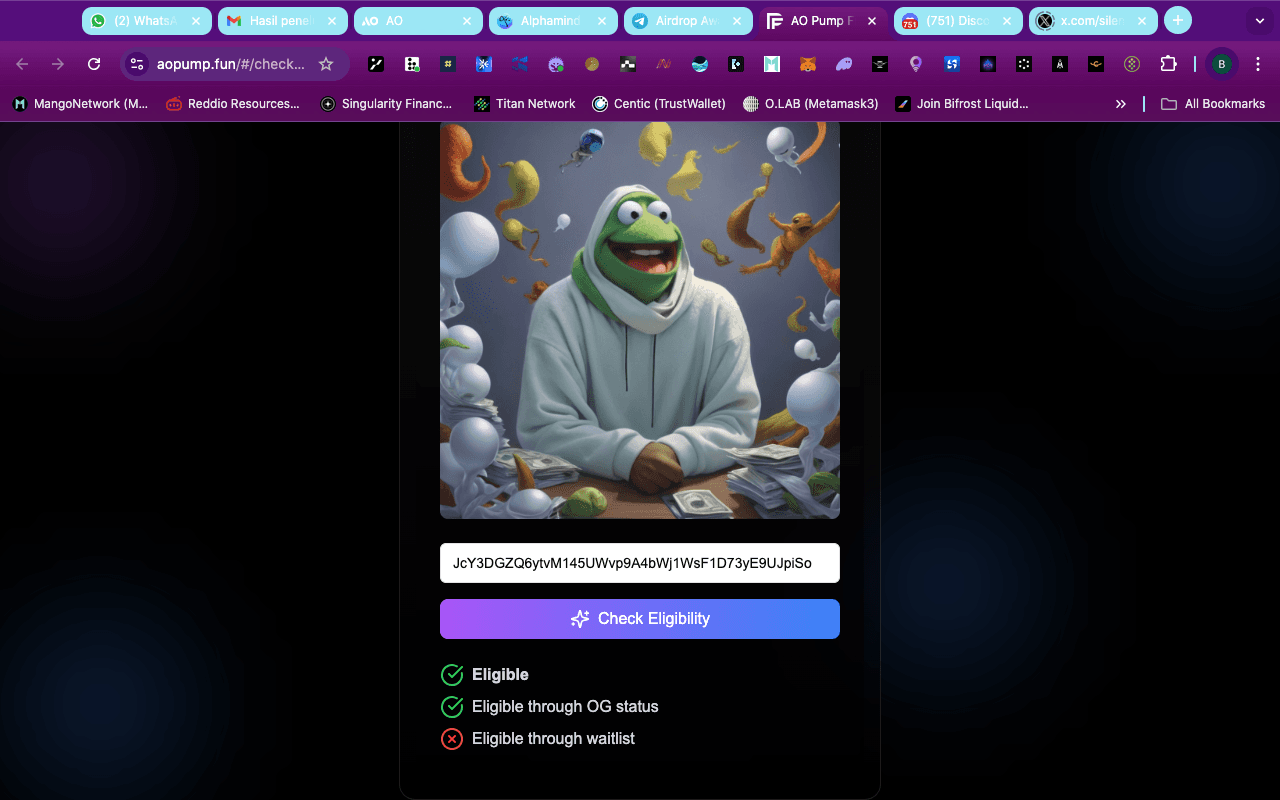Open the blue-white wave circle extension
1280x800 pixels.
700,64
